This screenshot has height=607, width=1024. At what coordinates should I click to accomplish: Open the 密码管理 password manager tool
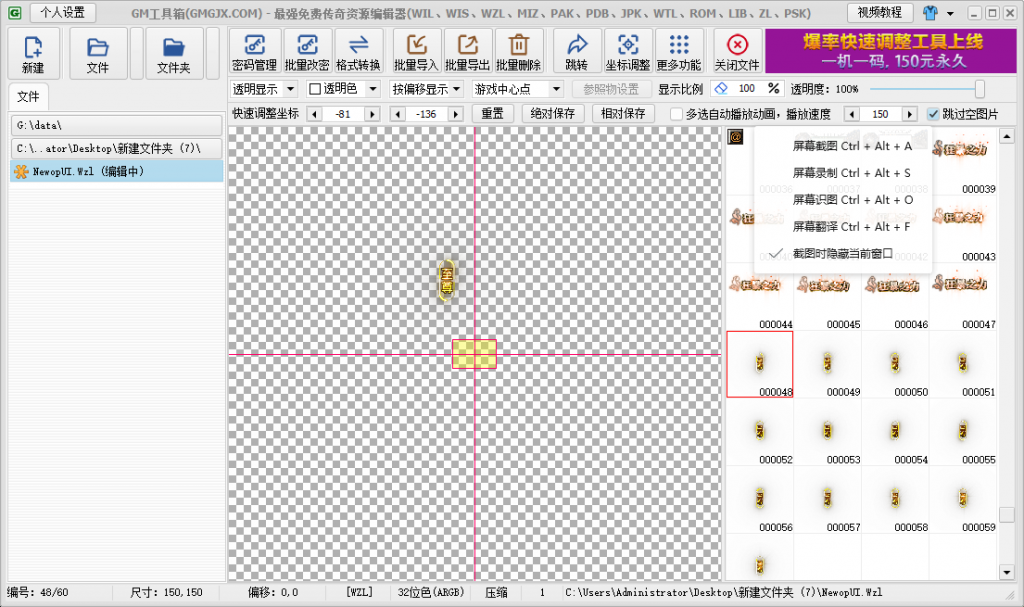click(253, 50)
